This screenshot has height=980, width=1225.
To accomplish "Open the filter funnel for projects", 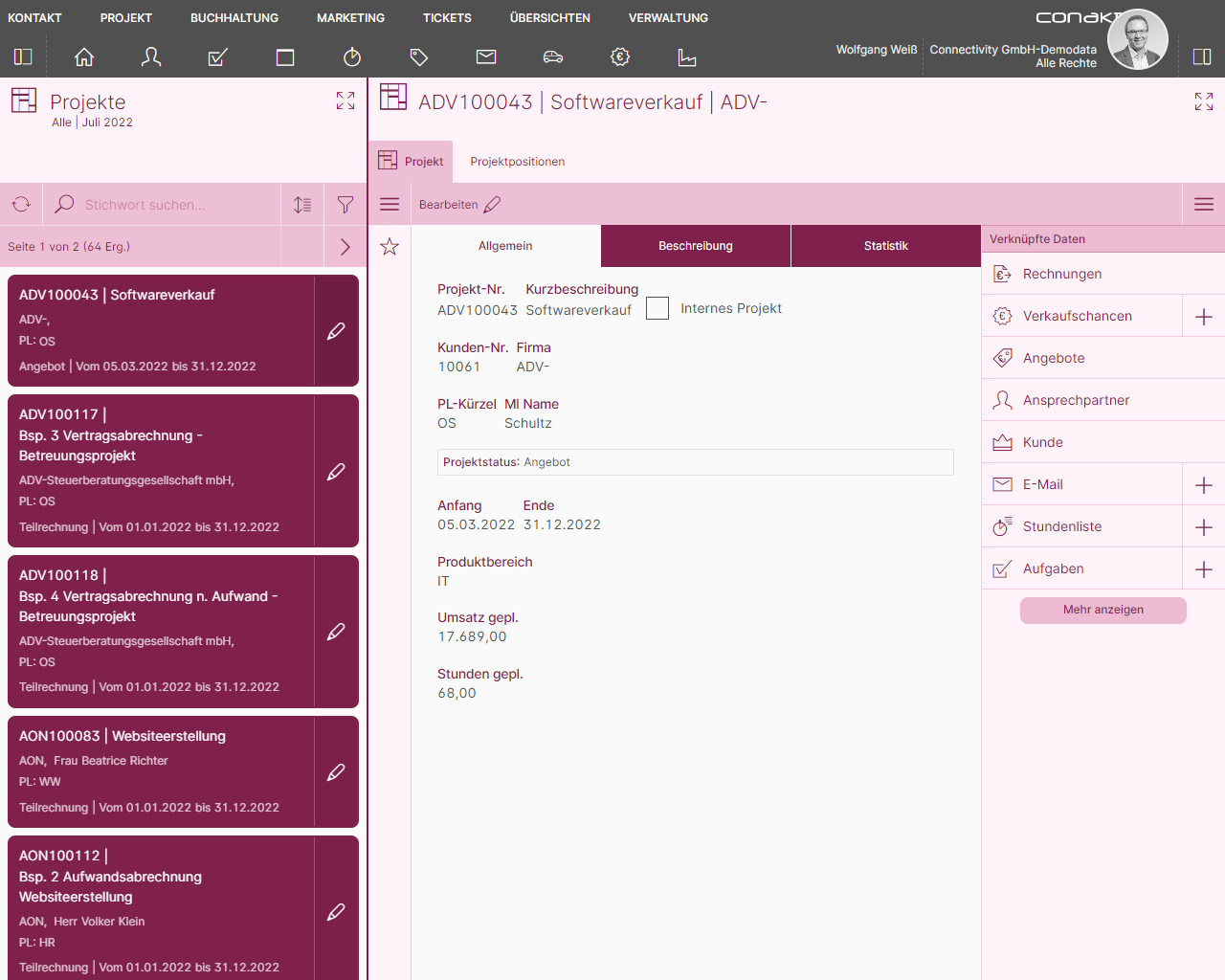I will click(345, 205).
